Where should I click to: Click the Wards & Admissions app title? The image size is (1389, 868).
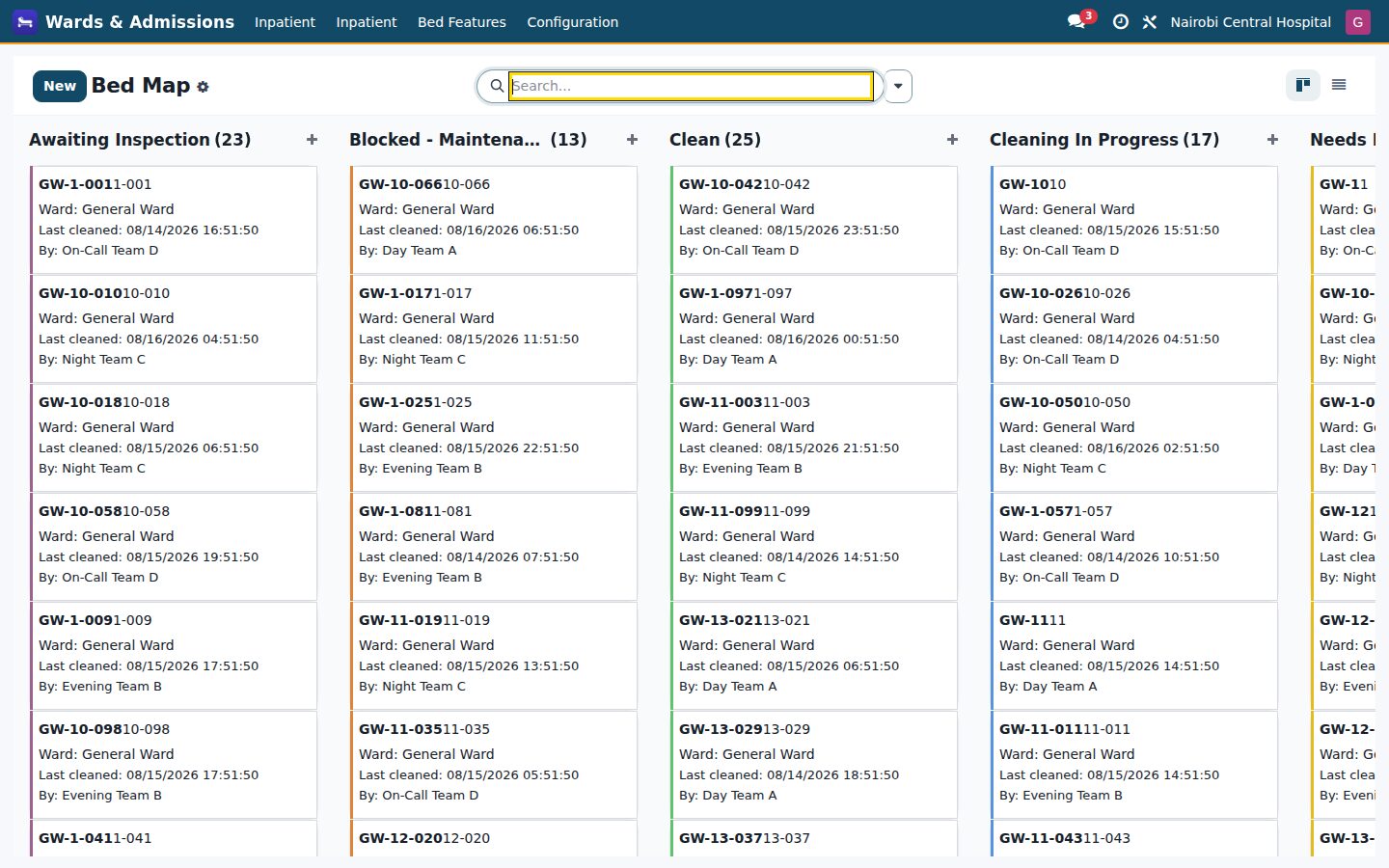tap(140, 21)
